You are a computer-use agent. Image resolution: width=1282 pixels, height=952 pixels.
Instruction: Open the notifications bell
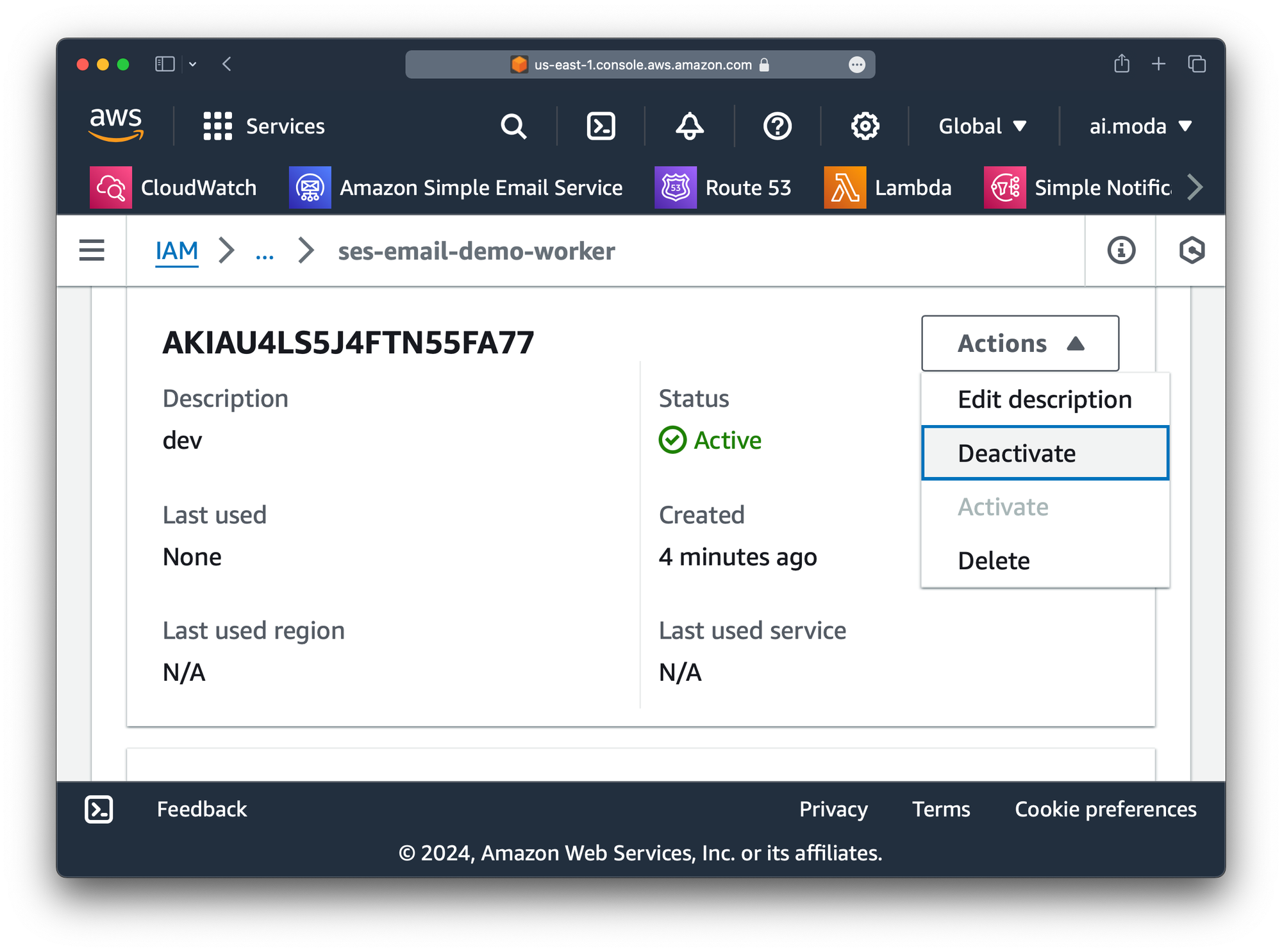(690, 126)
